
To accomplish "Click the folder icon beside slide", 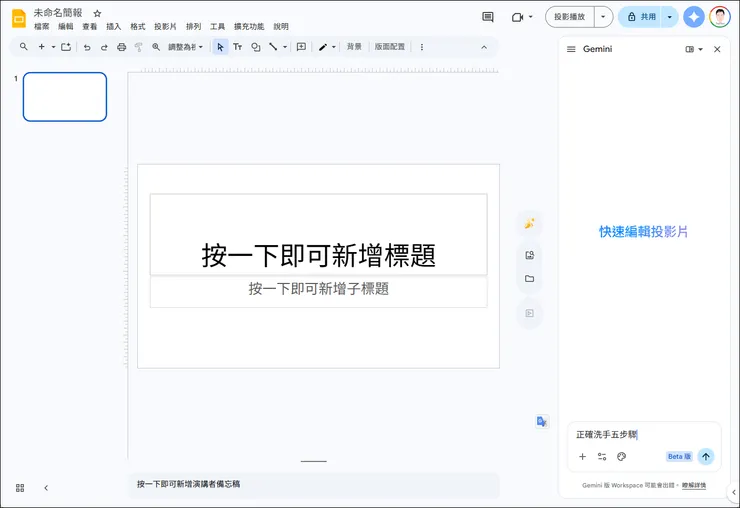I will (530, 279).
